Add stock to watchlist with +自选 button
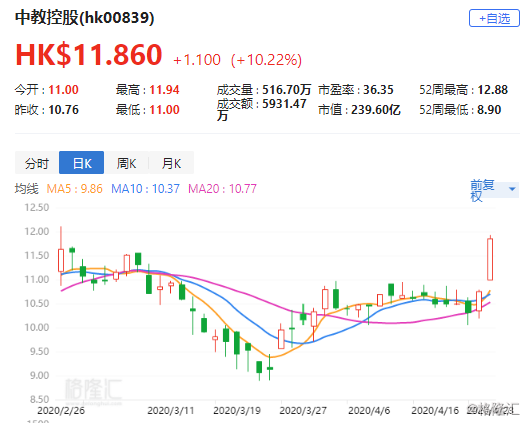527x423 pixels. pyautogui.click(x=494, y=18)
